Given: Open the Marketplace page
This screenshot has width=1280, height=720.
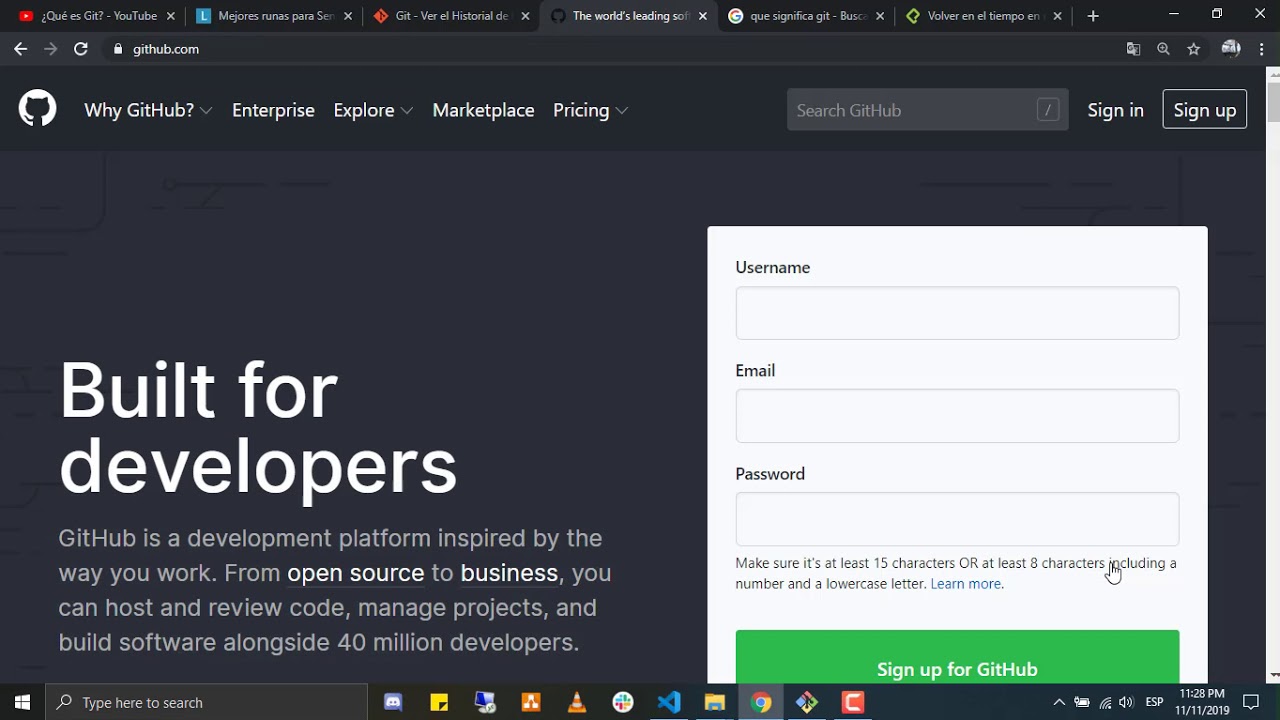Looking at the screenshot, I should 483,110.
